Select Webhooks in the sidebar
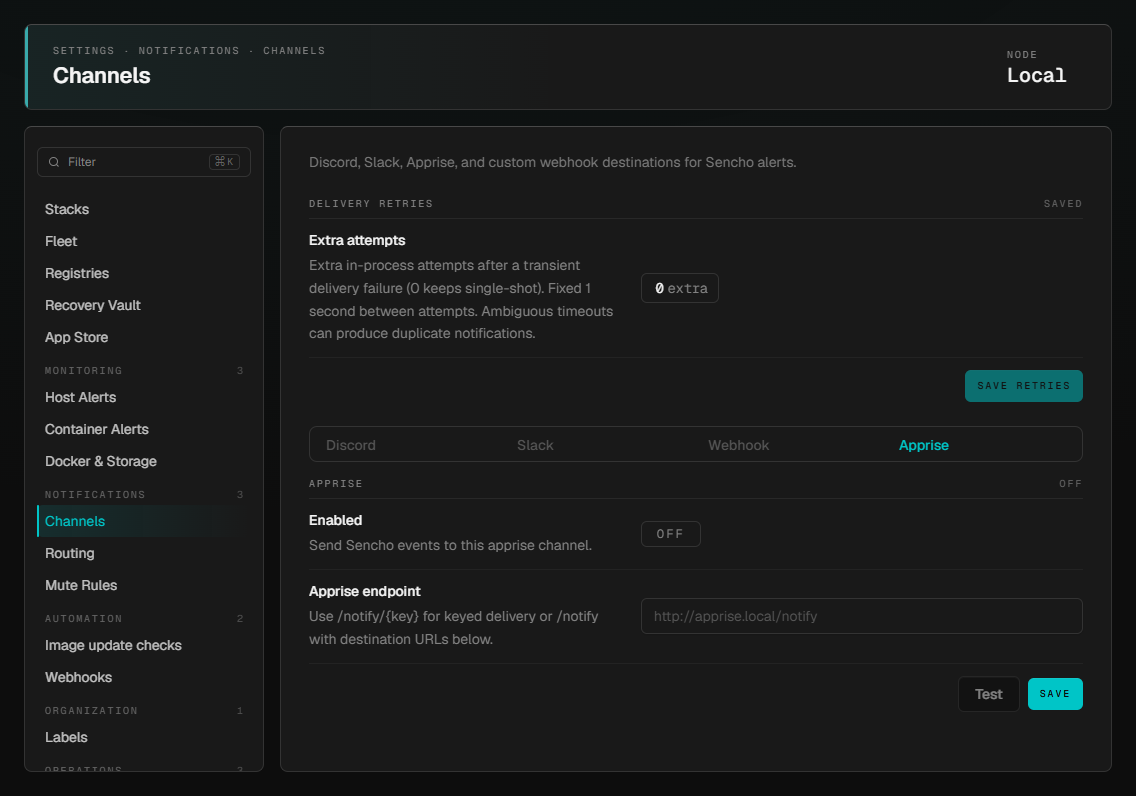Image resolution: width=1136 pixels, height=796 pixels. point(78,676)
